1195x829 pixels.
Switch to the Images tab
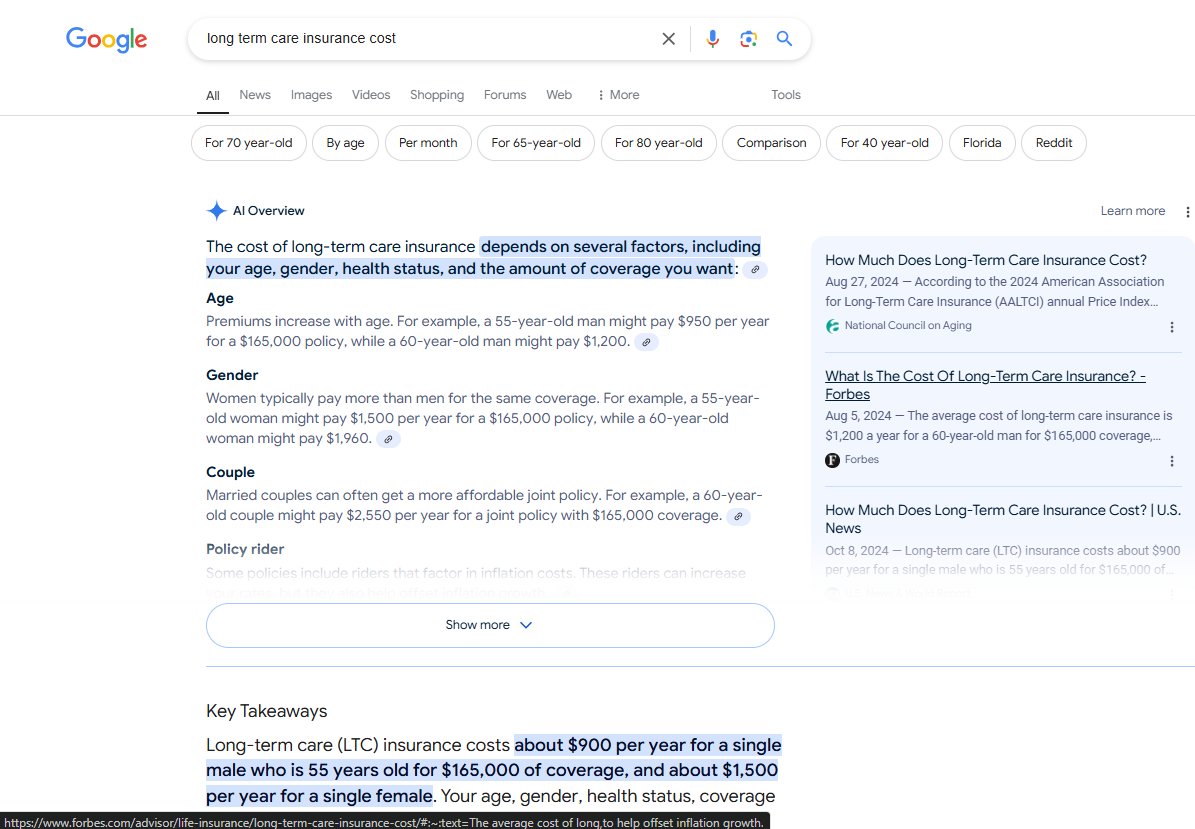click(311, 94)
